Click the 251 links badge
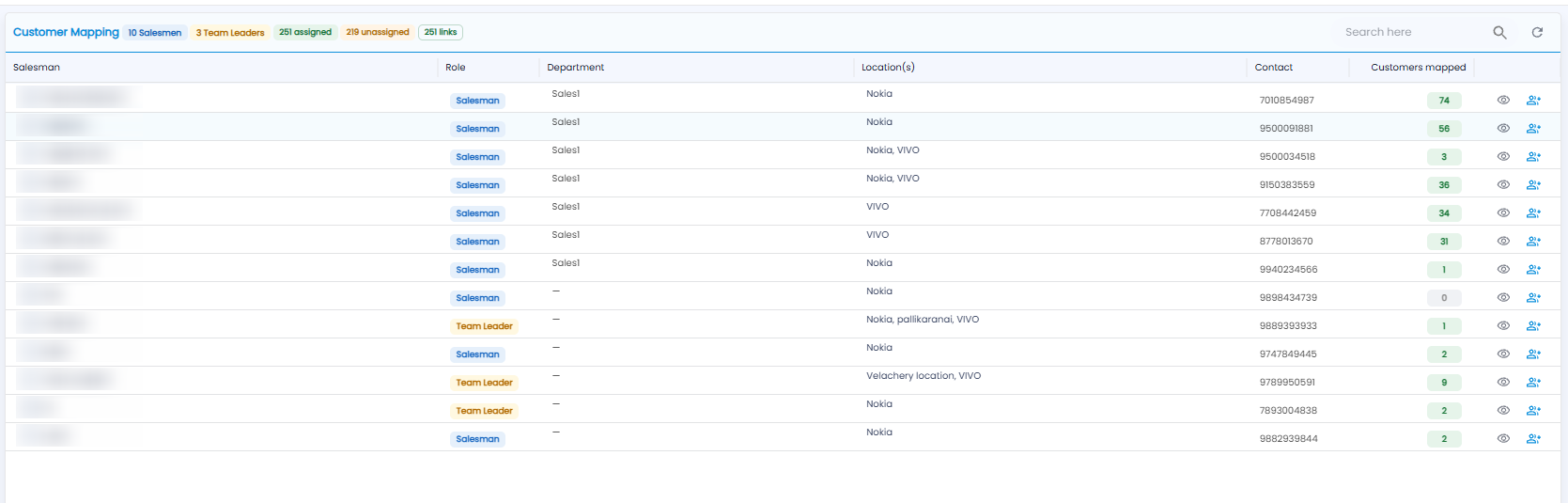 [441, 32]
